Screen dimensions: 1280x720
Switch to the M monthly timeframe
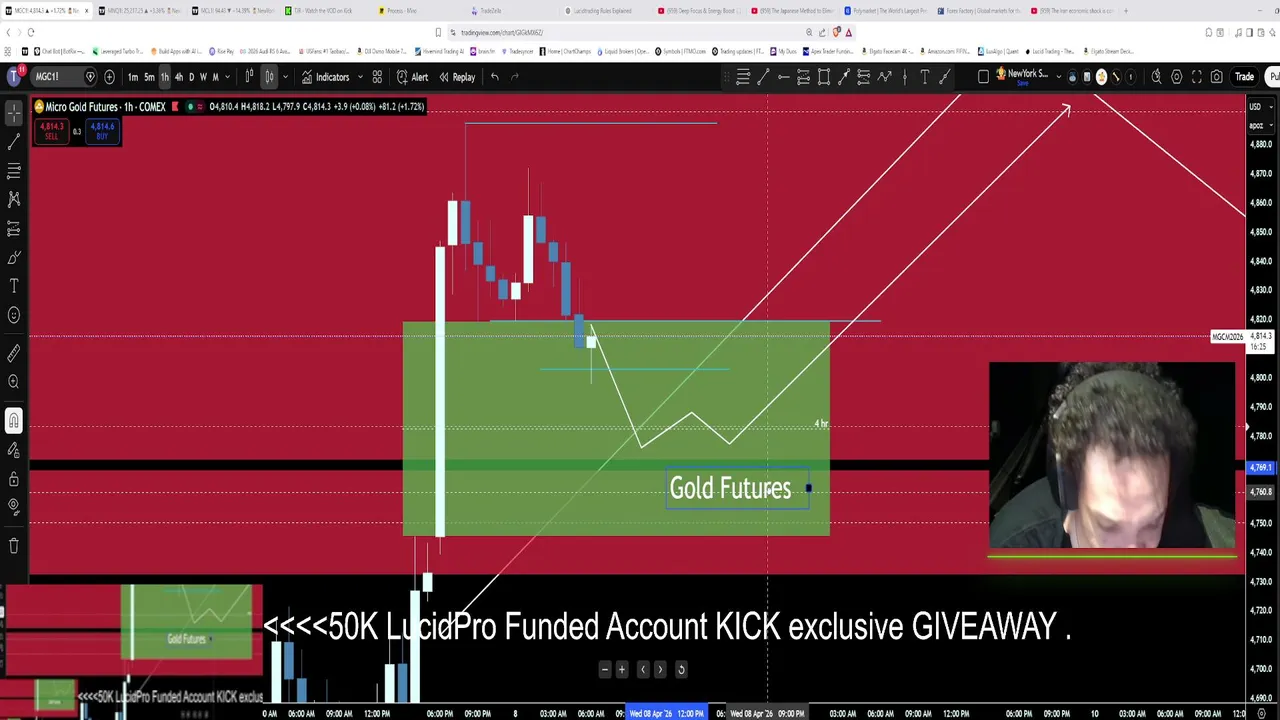(x=215, y=77)
